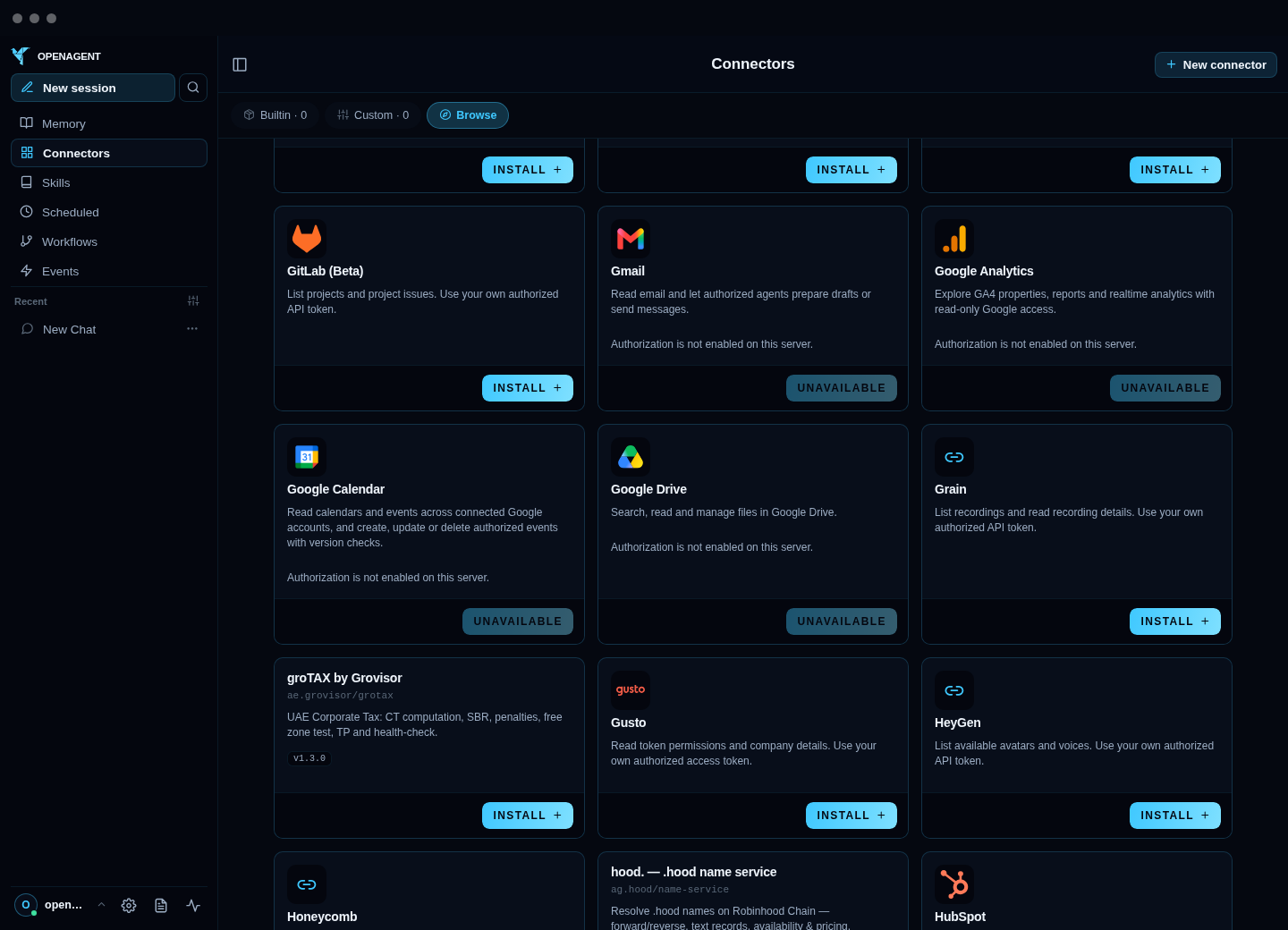The image size is (1288, 930).
Task: Install the GitLab (Beta) connector
Action: click(x=528, y=388)
